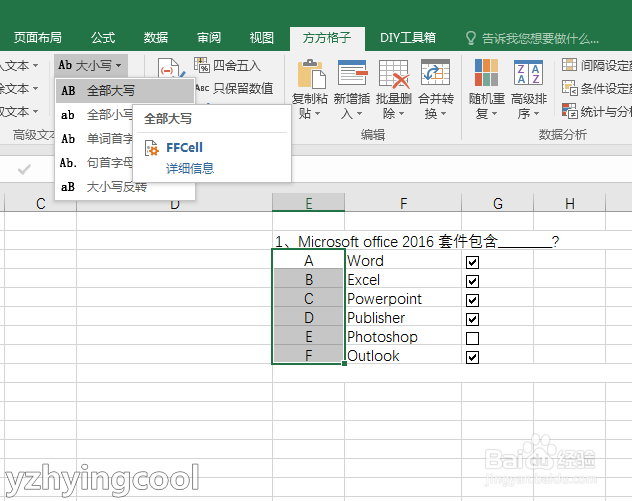Choose 大小写反转 menu entry
This screenshot has width=632, height=501.
tap(125, 187)
